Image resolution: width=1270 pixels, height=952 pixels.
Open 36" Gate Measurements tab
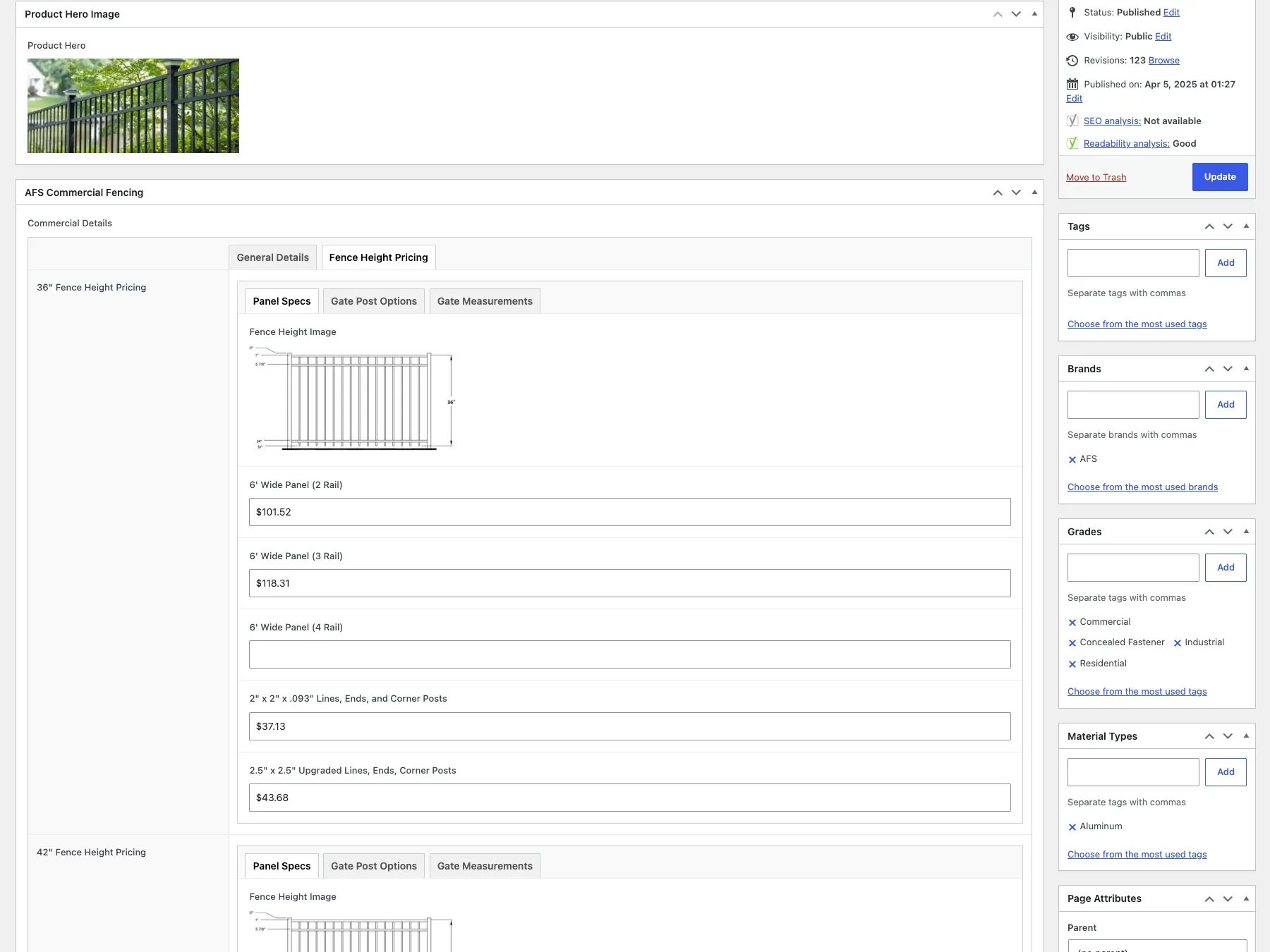click(x=485, y=301)
